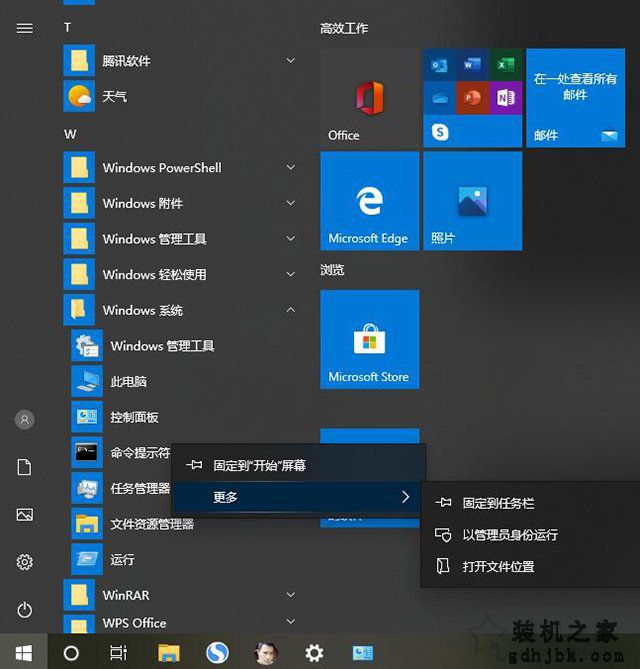Image resolution: width=640 pixels, height=669 pixels.
Task: Select 更多 in the context menu
Action: tap(299, 497)
